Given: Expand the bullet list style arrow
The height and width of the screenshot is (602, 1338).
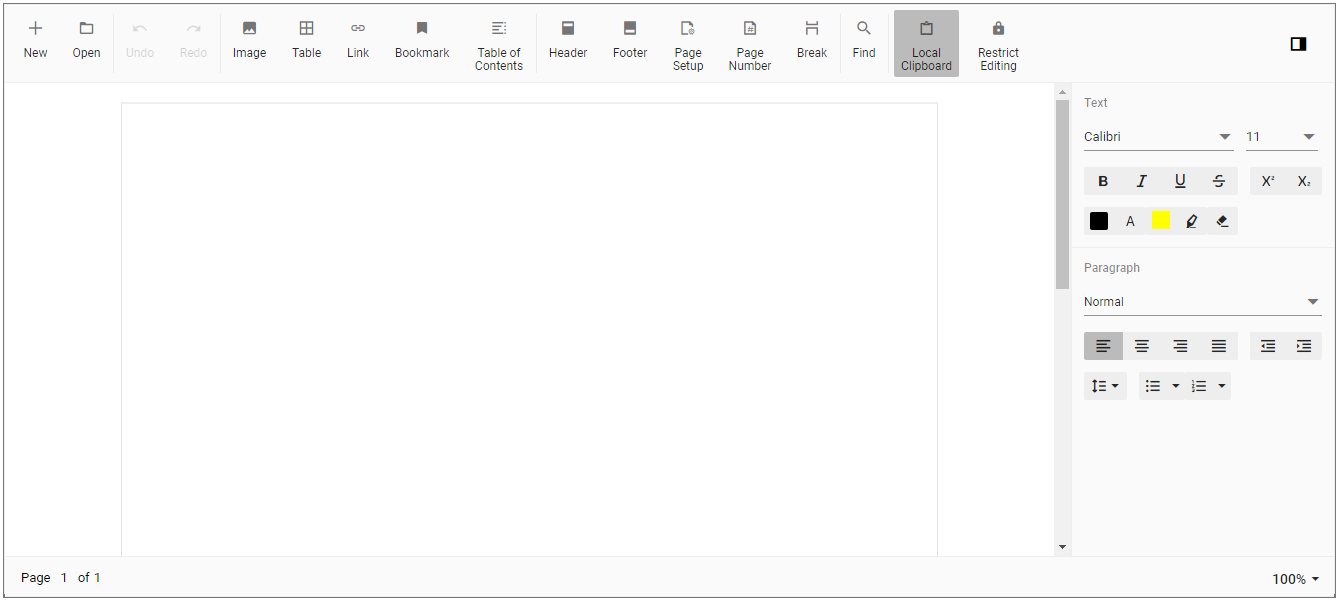Looking at the screenshot, I should tap(1176, 386).
